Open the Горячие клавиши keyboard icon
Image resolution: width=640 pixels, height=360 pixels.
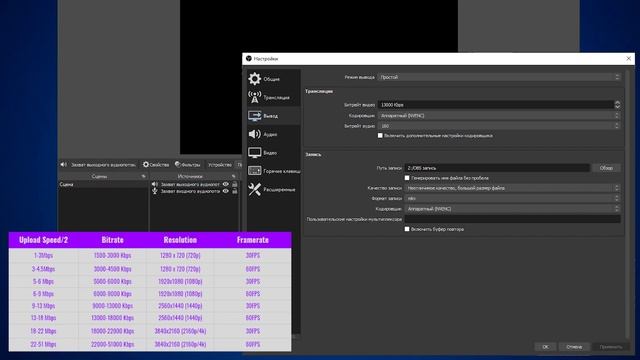(255, 171)
